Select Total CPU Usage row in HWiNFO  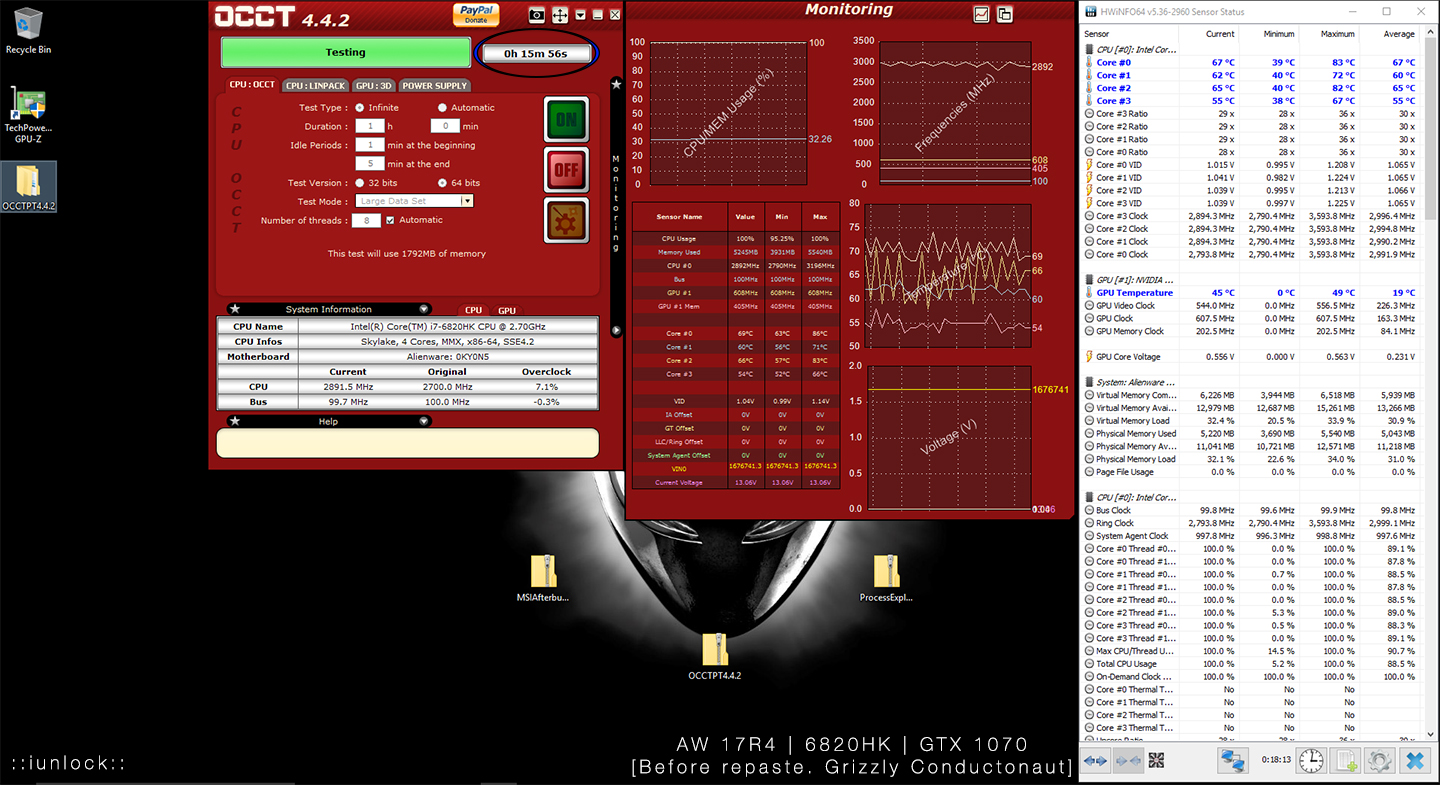[x=1250, y=664]
